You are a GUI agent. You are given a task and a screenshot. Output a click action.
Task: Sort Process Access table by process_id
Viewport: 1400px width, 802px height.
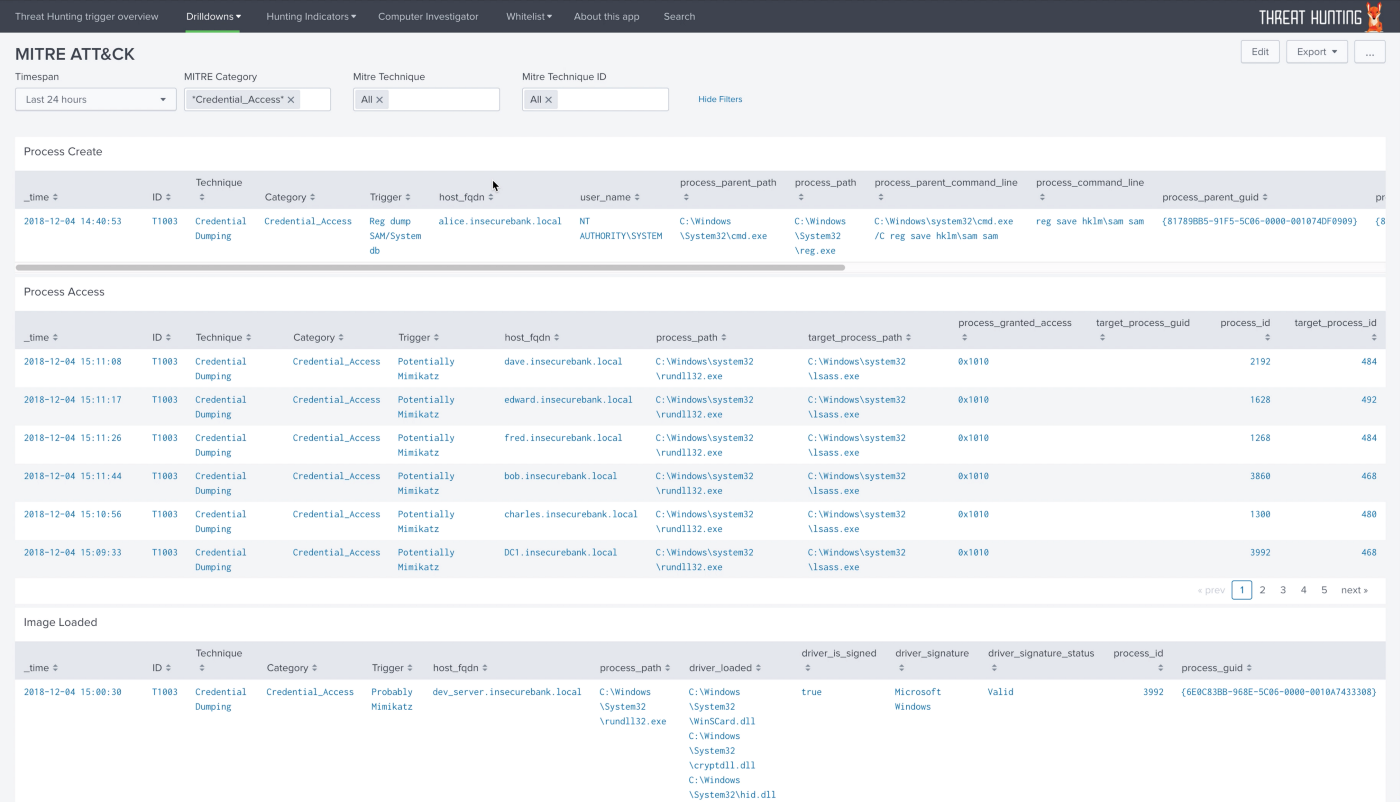click(1245, 330)
